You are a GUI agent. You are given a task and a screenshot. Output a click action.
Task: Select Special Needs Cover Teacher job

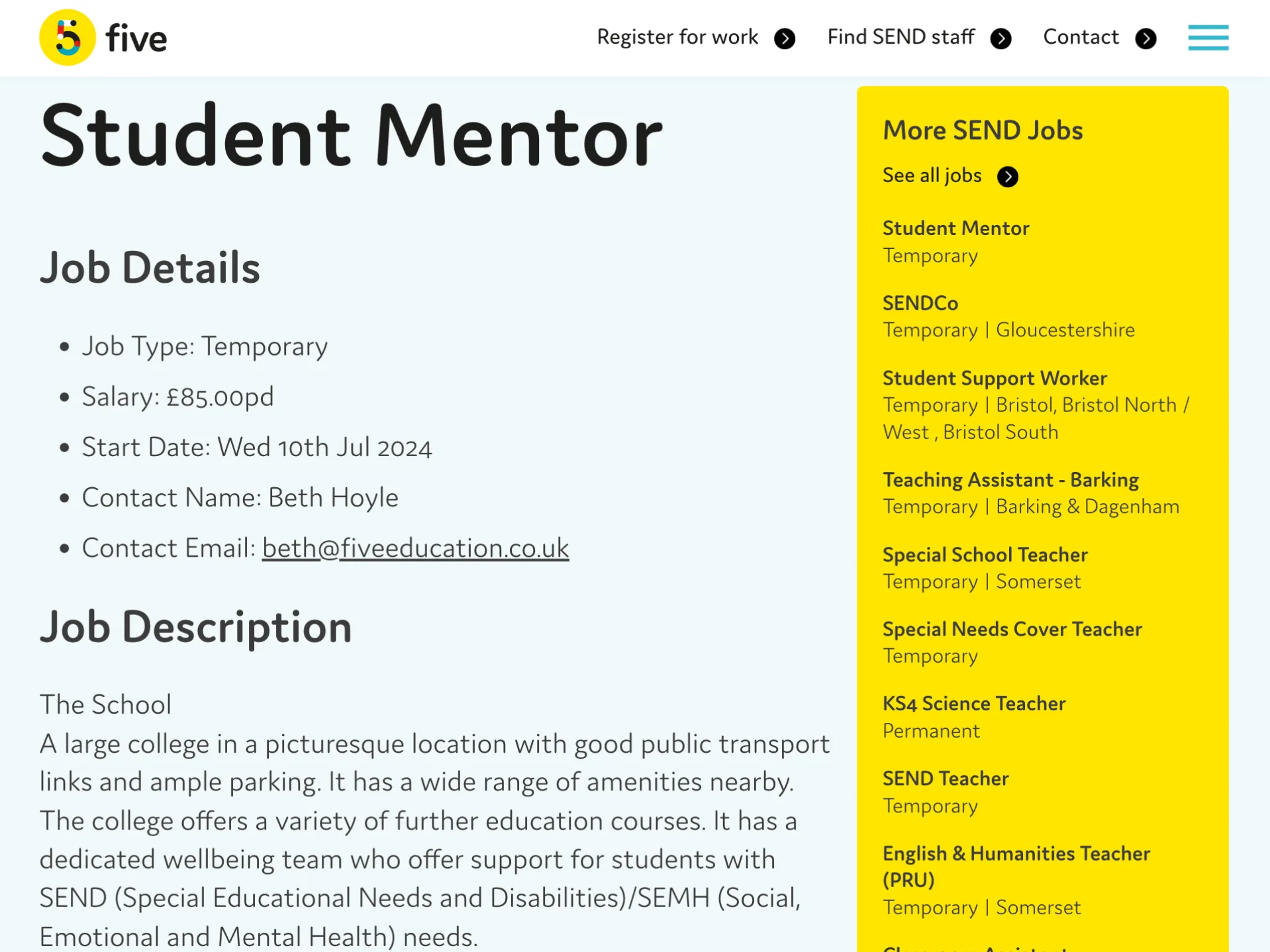point(1012,629)
